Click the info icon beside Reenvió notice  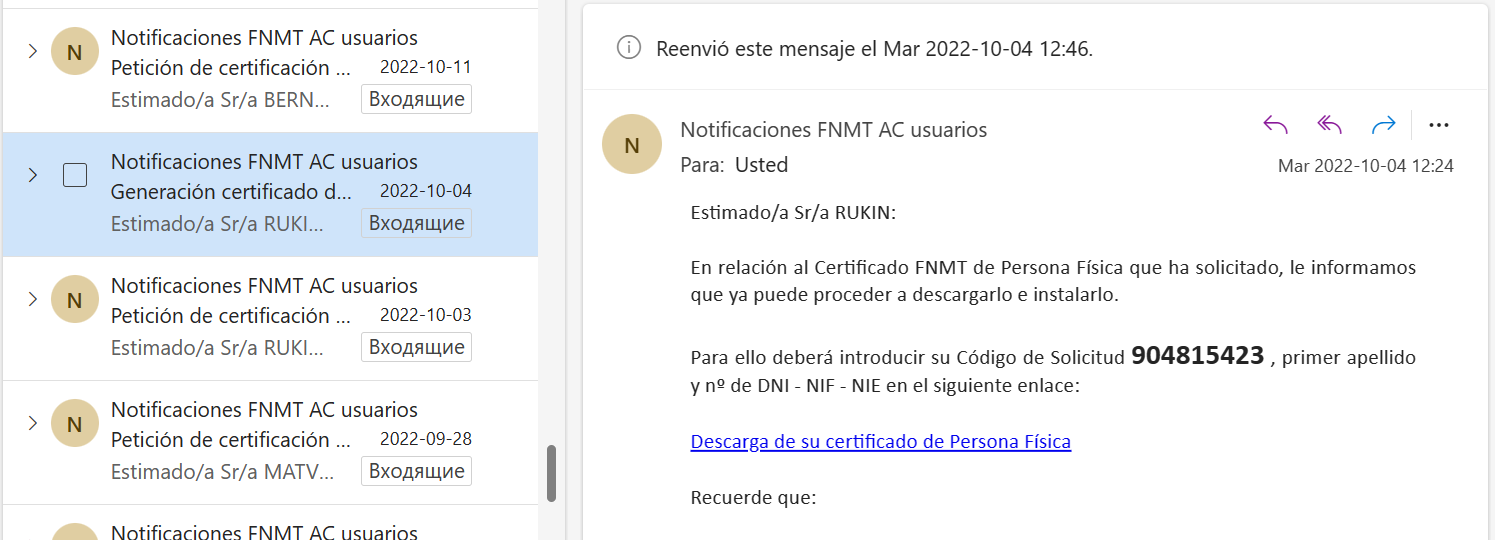[x=629, y=48]
